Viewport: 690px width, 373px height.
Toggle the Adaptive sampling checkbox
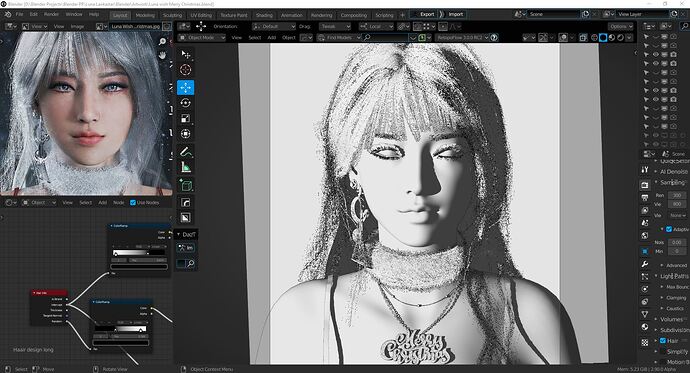[669, 229]
